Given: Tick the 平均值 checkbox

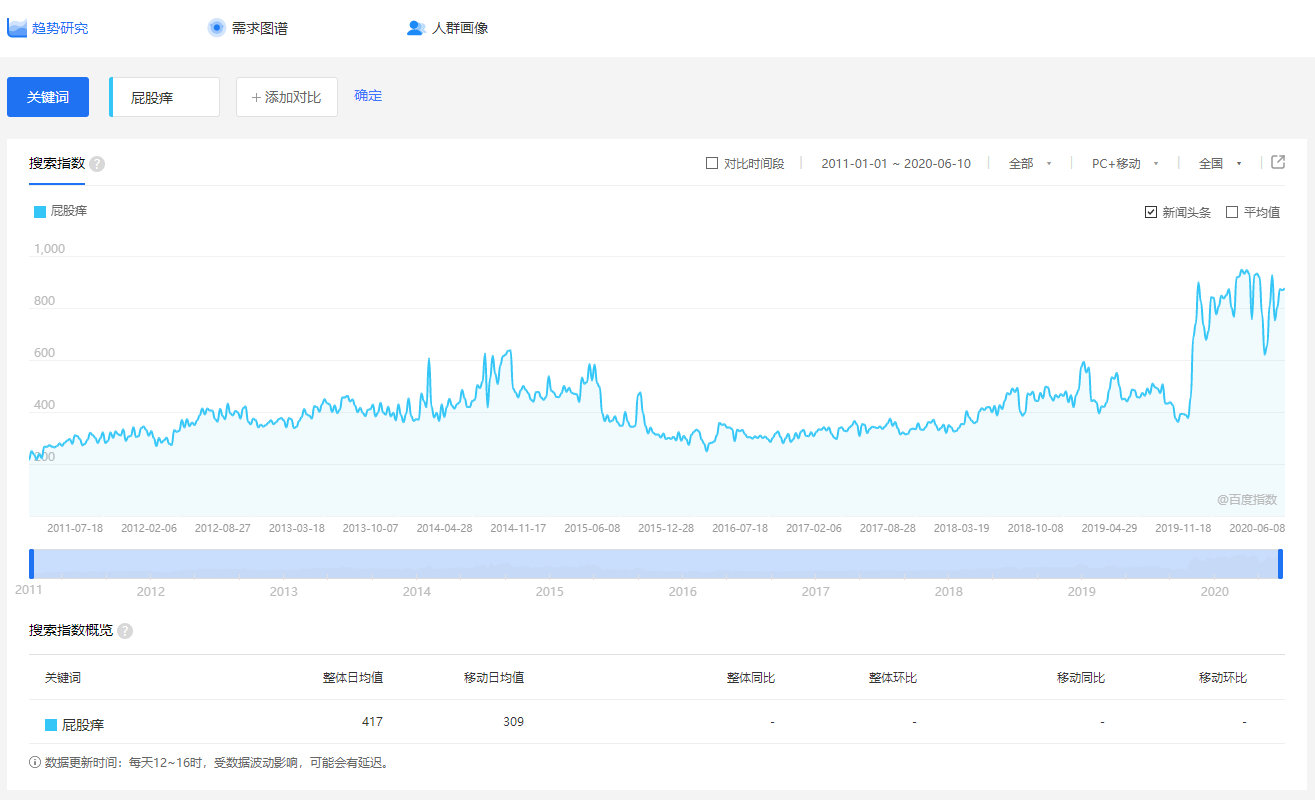Looking at the screenshot, I should tap(1232, 212).
